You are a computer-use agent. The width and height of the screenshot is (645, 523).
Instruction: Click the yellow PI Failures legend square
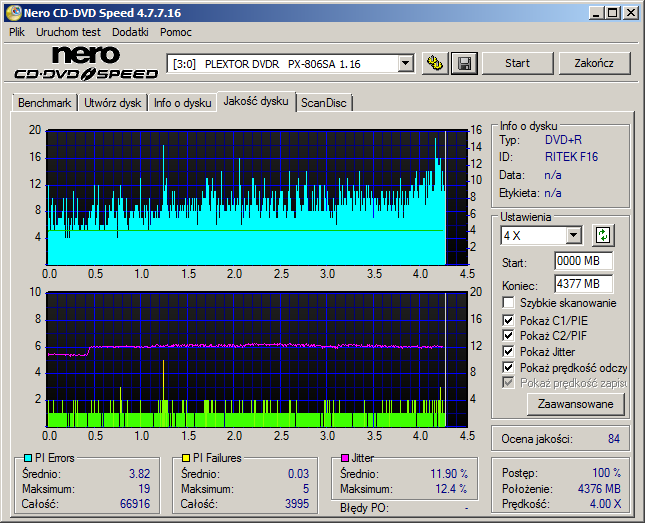click(186, 458)
